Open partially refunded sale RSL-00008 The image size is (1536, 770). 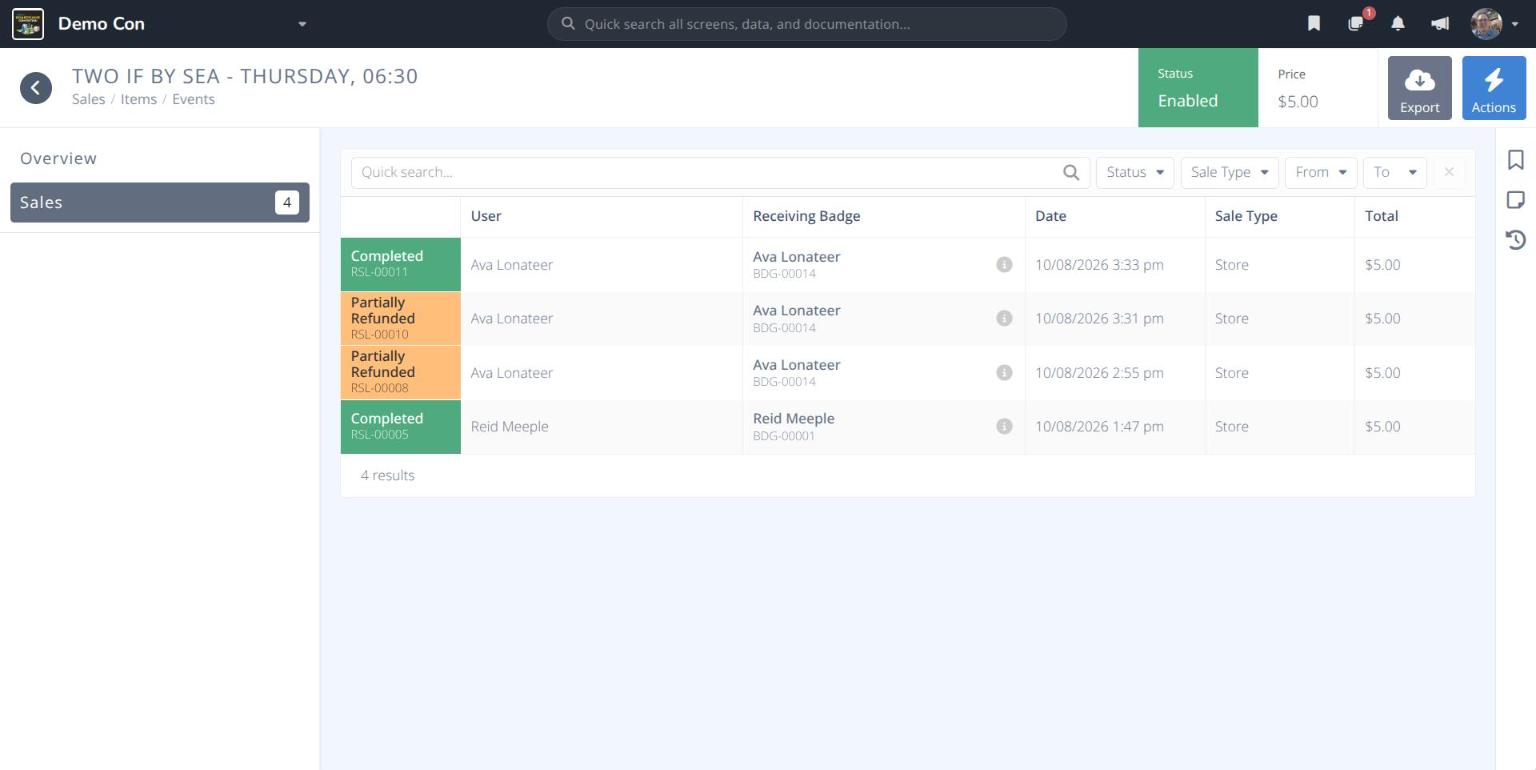pyautogui.click(x=400, y=372)
